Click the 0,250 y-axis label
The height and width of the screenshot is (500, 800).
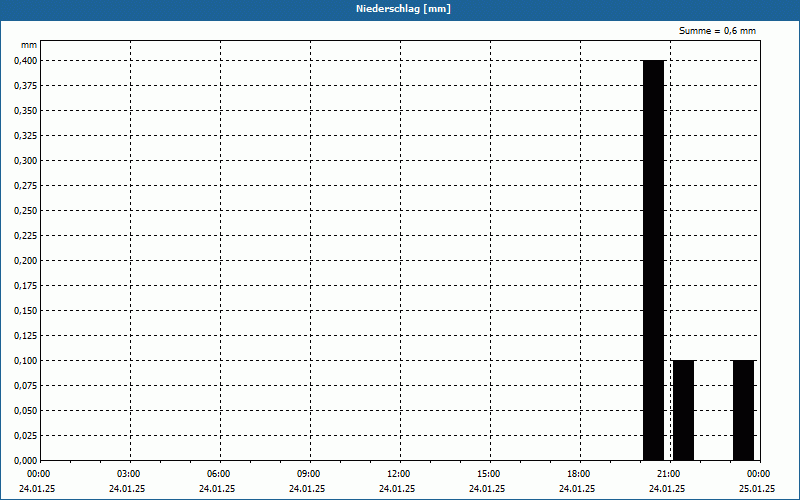point(26,211)
